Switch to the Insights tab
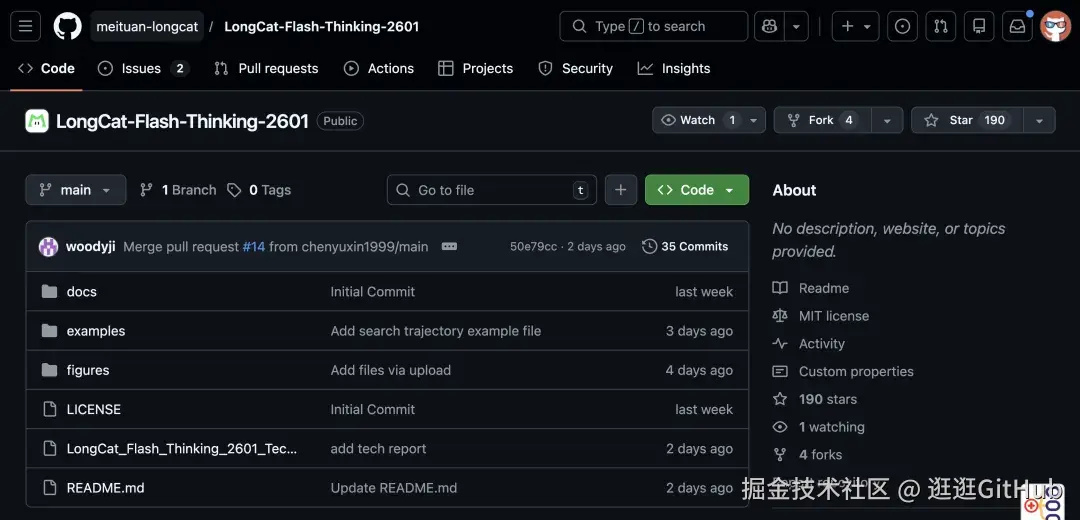This screenshot has width=1080, height=520. point(674,68)
